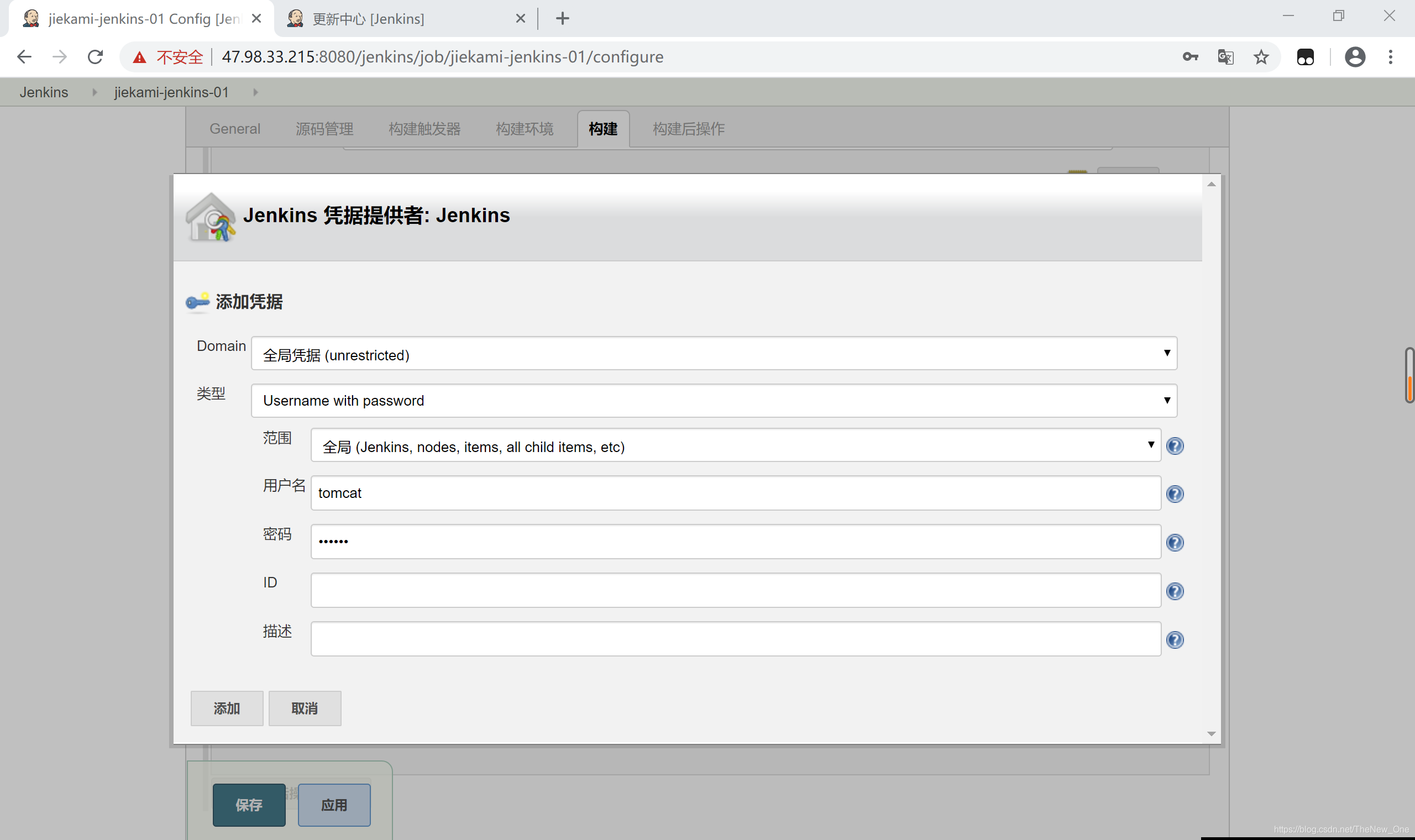Click the 应用 button
The width and height of the screenshot is (1415, 840).
[x=334, y=805]
